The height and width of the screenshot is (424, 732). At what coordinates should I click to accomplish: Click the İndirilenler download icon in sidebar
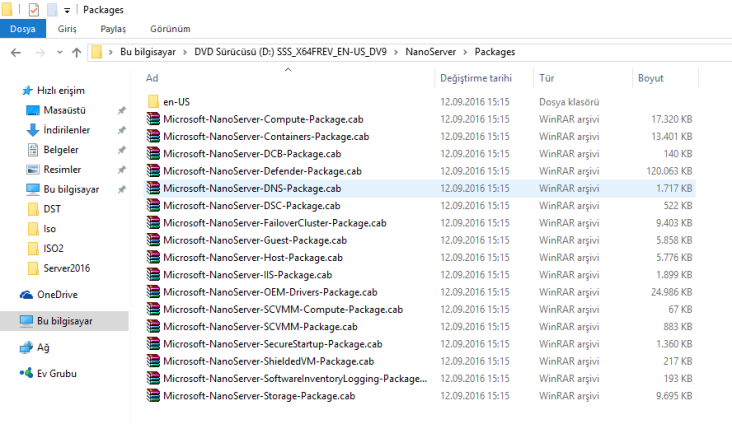33,130
